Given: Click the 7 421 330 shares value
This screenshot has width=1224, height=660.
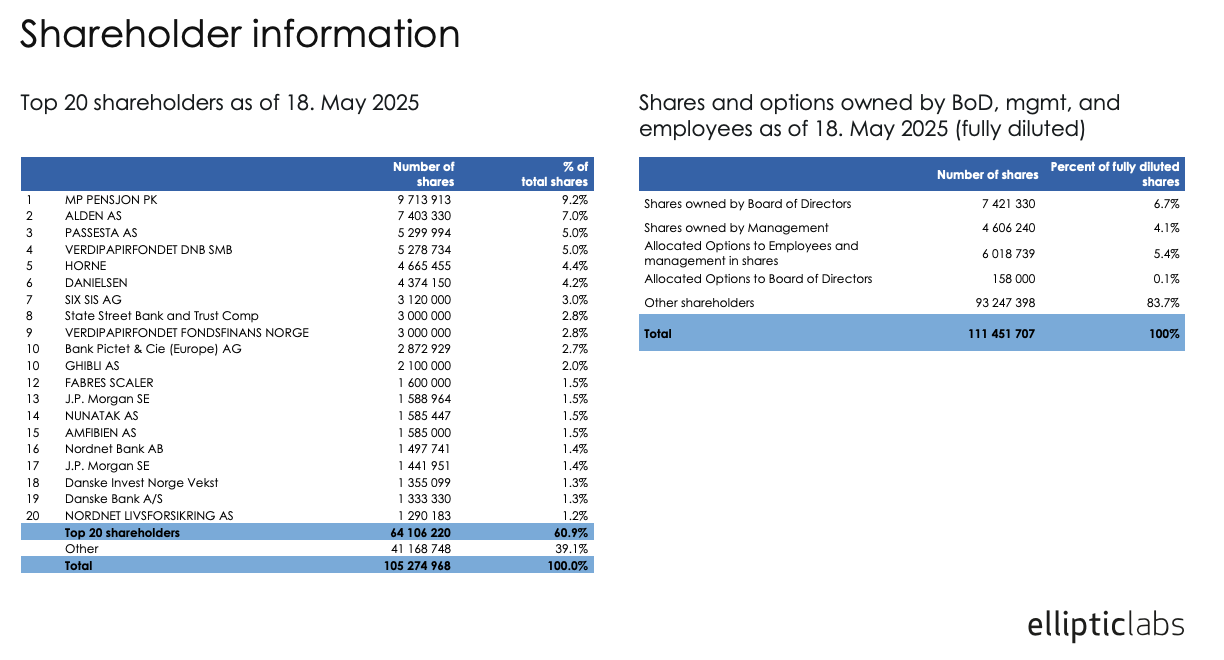Looking at the screenshot, I should coord(1006,204).
